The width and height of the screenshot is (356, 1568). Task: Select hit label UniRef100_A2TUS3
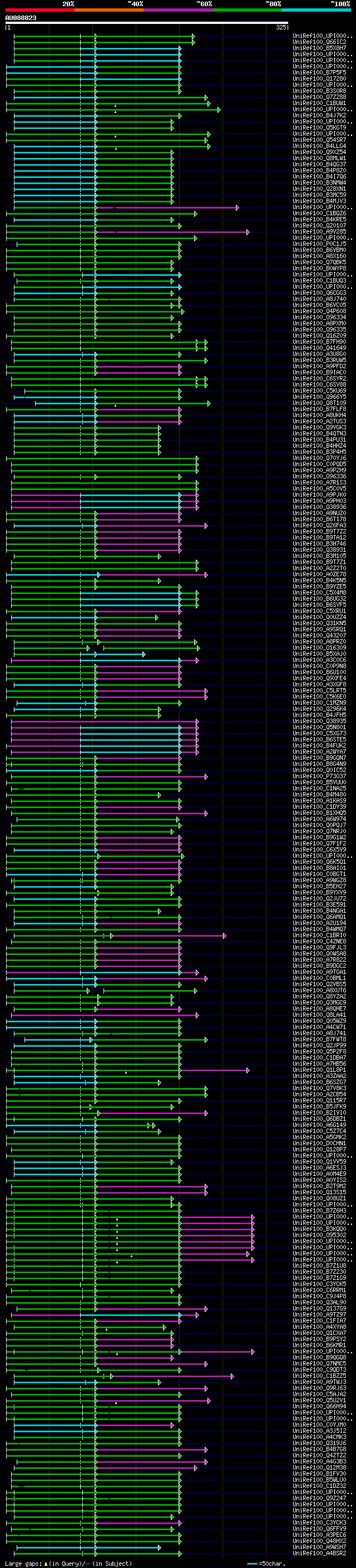pos(319,421)
